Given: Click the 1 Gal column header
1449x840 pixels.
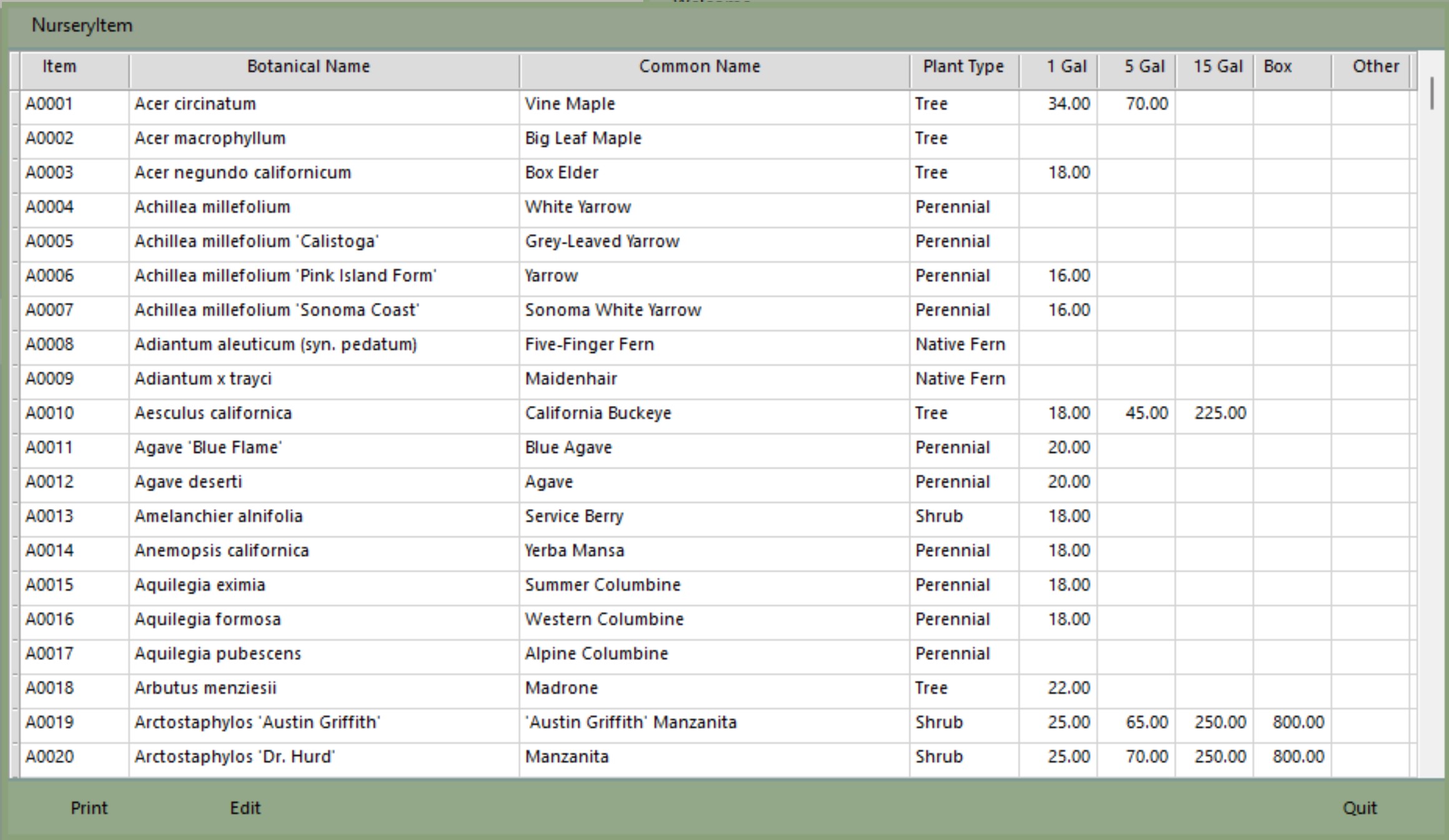Looking at the screenshot, I should [x=1066, y=67].
